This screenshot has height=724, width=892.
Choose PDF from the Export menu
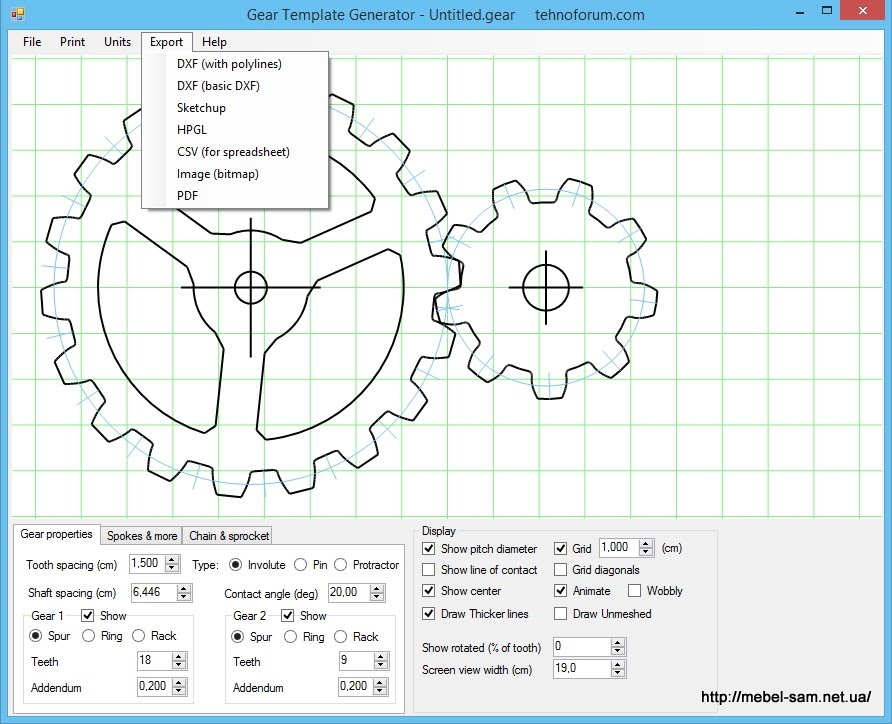[x=188, y=196]
